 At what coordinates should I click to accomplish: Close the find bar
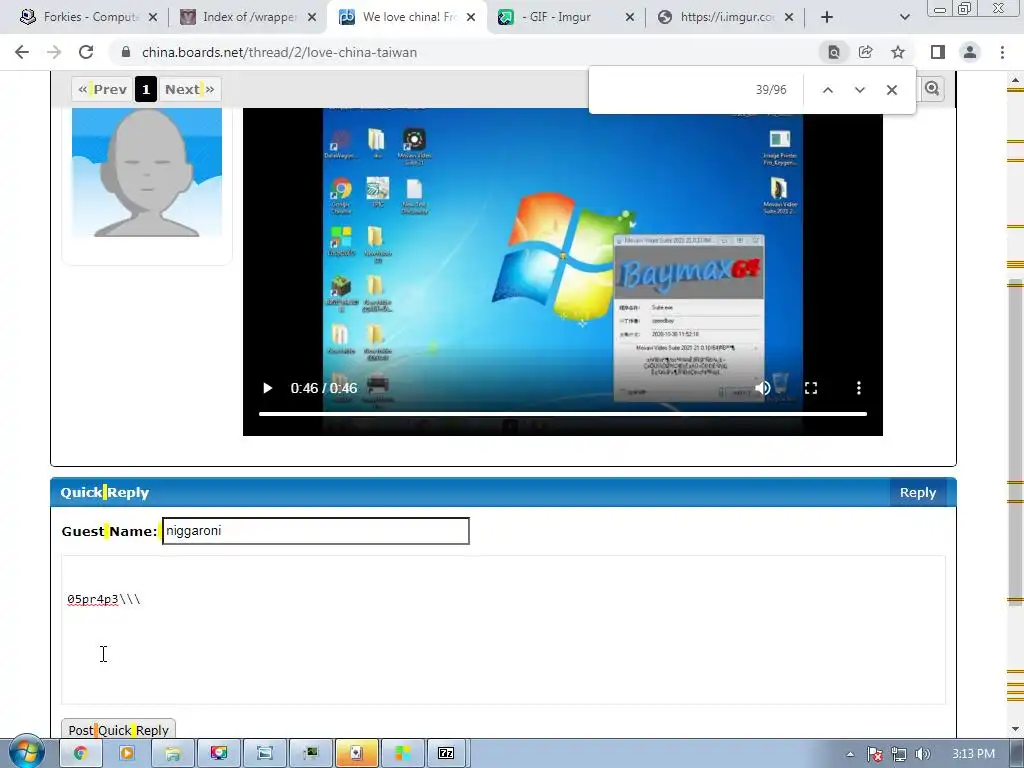point(891,90)
